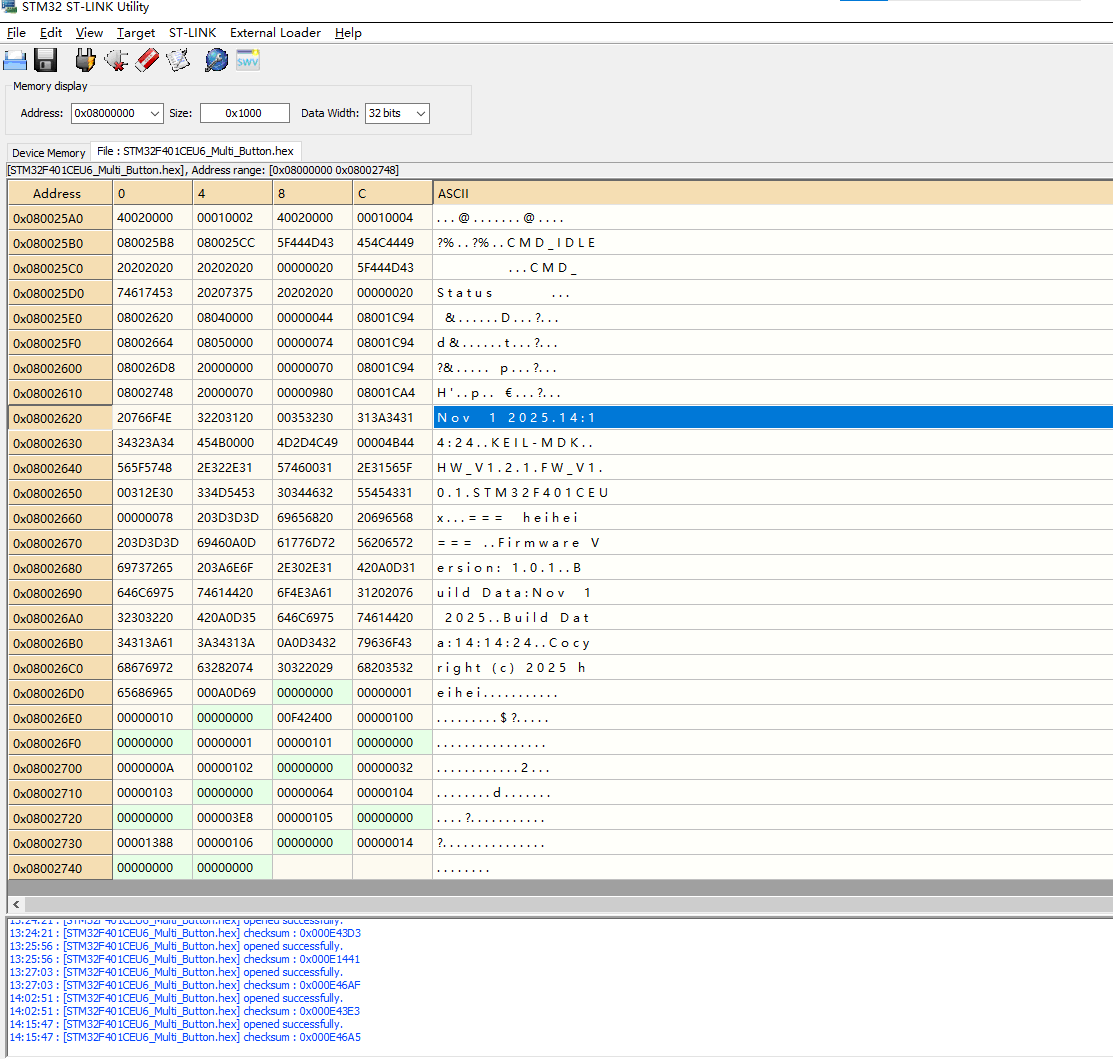The width and height of the screenshot is (1113, 1059).
Task: Click the Save file floppy icon
Action: [x=45, y=60]
